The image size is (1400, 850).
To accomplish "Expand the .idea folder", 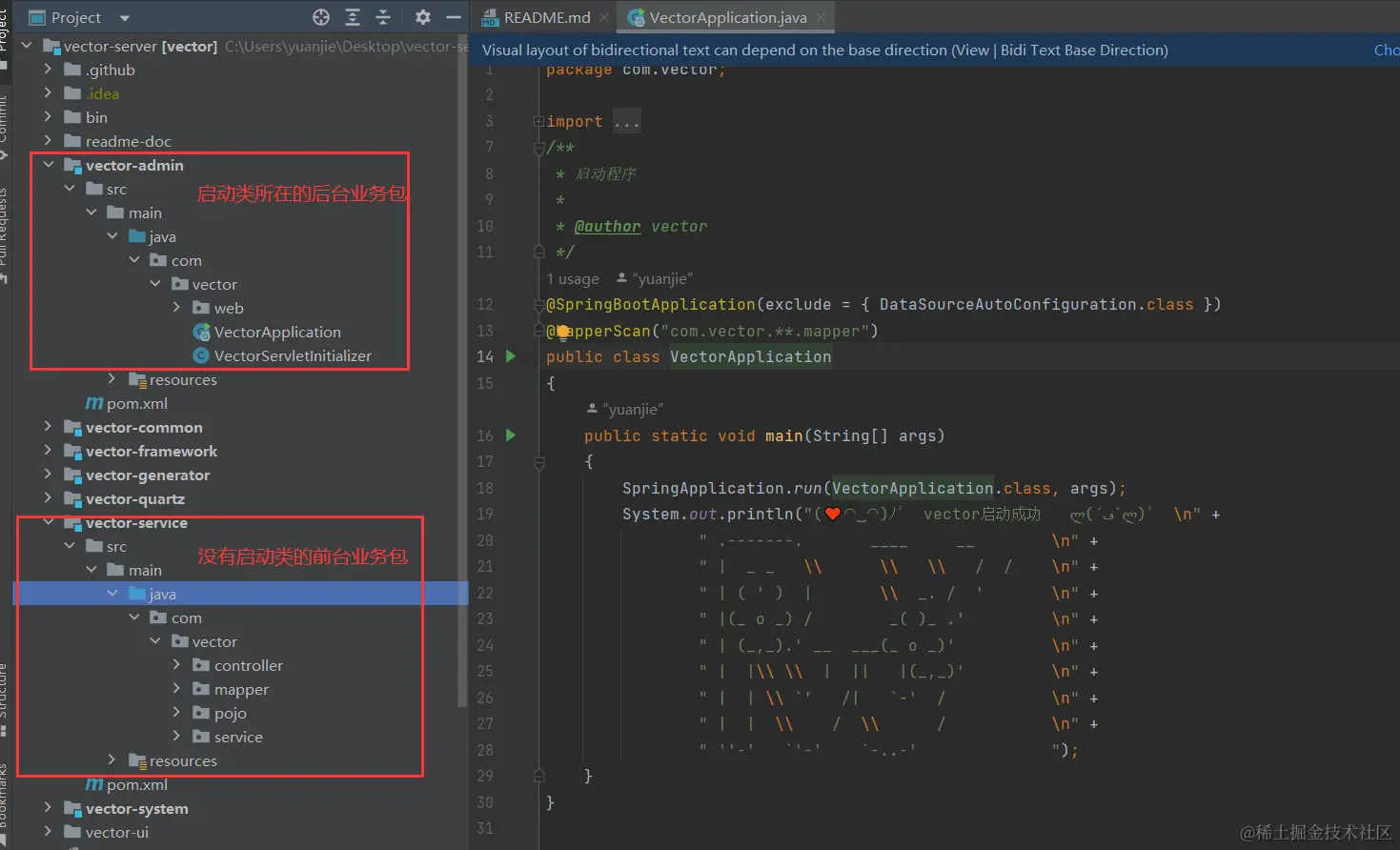I will [48, 93].
